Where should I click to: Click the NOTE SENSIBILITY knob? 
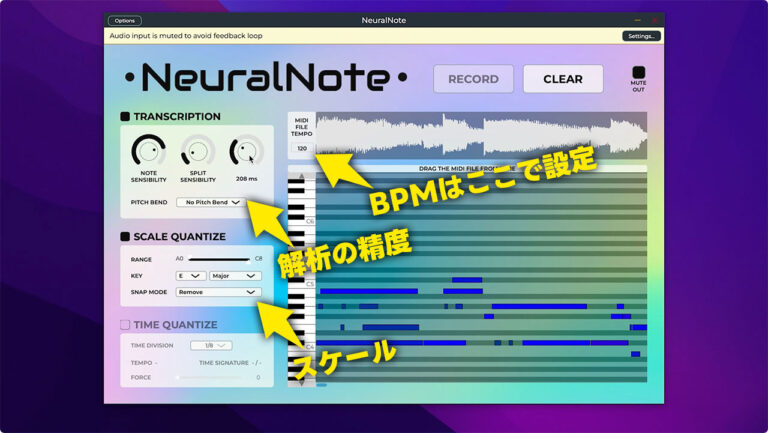[148, 151]
